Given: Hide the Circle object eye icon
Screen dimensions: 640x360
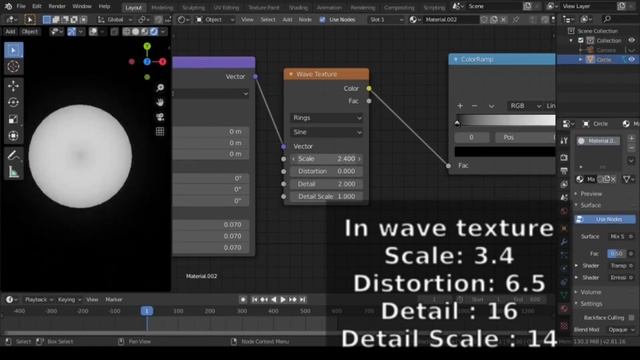Looking at the screenshot, I should (x=631, y=60).
